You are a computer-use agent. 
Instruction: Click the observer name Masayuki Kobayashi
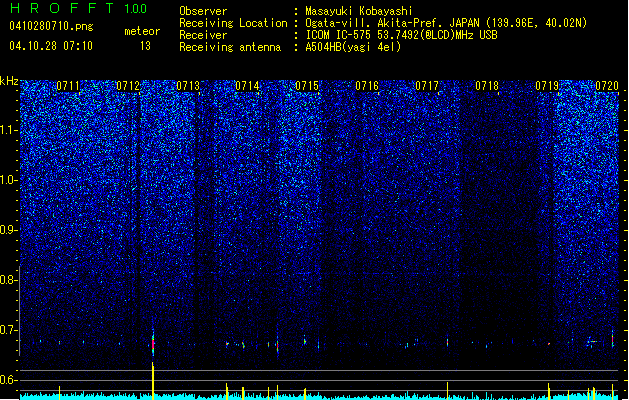tap(359, 11)
